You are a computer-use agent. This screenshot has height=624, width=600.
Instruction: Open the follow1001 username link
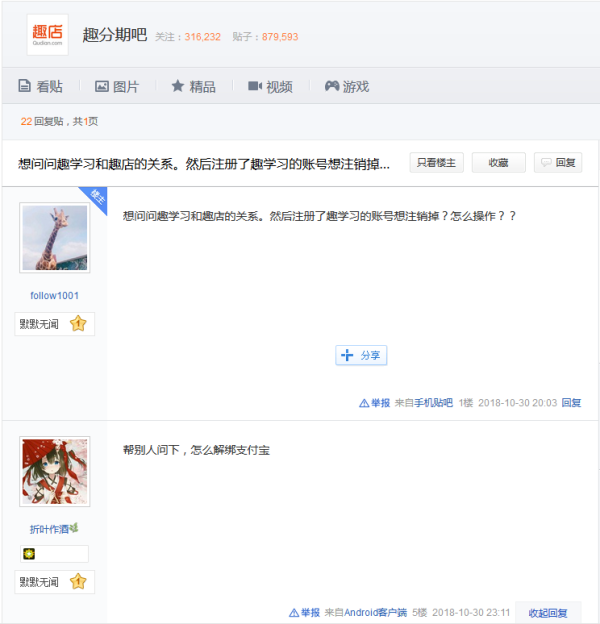coord(55,296)
